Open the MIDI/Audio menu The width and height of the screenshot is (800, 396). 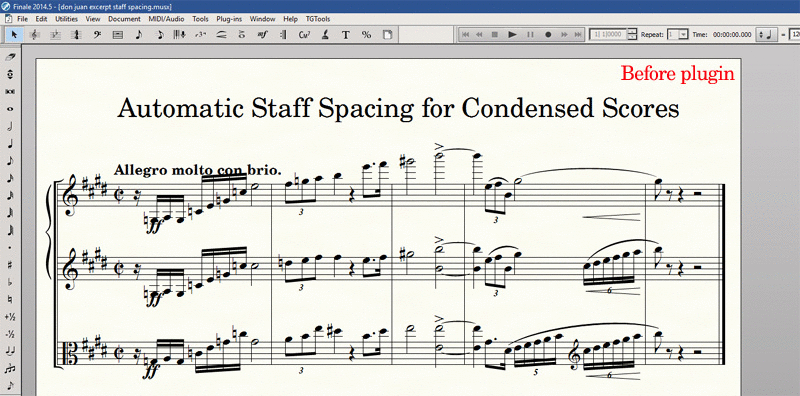(x=166, y=19)
